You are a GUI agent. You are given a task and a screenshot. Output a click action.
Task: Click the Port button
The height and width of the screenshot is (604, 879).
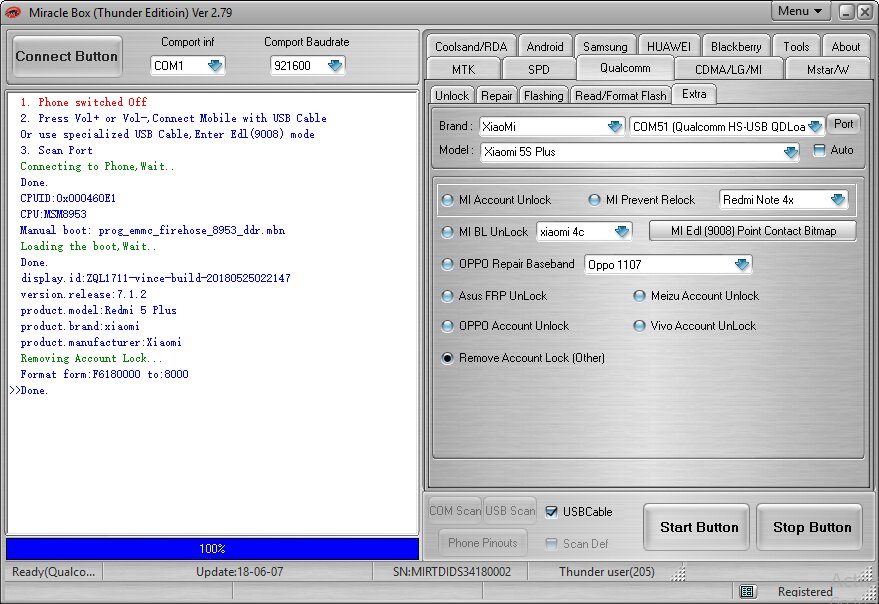point(843,124)
